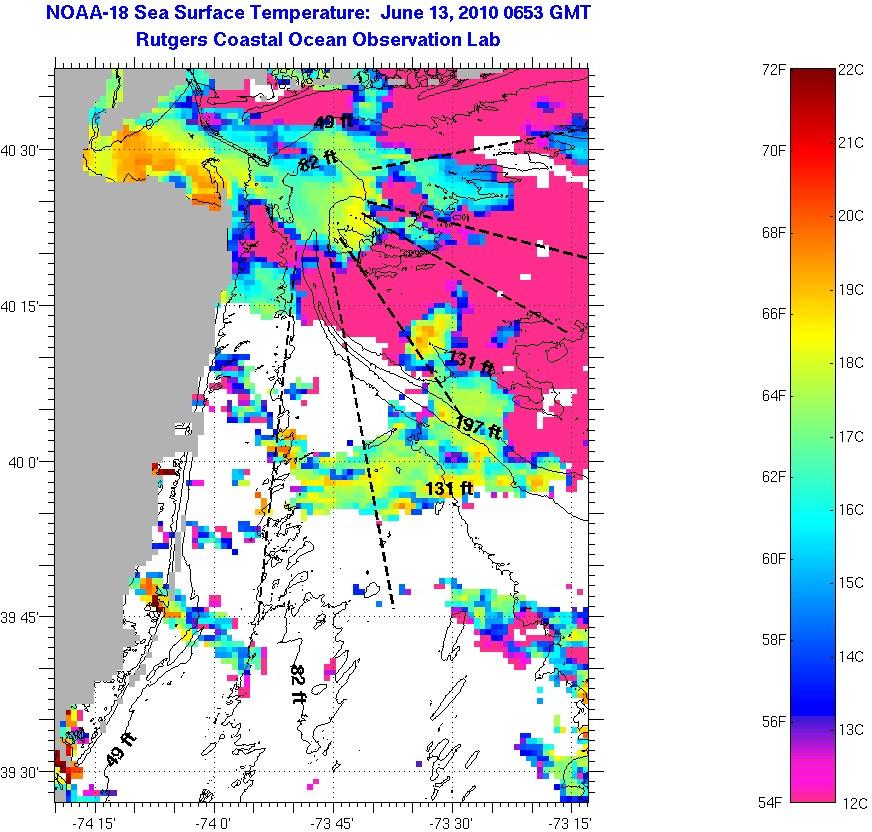This screenshot has height=832, width=872.
Task: Click the 40 0' latitude label
Action: [24, 462]
